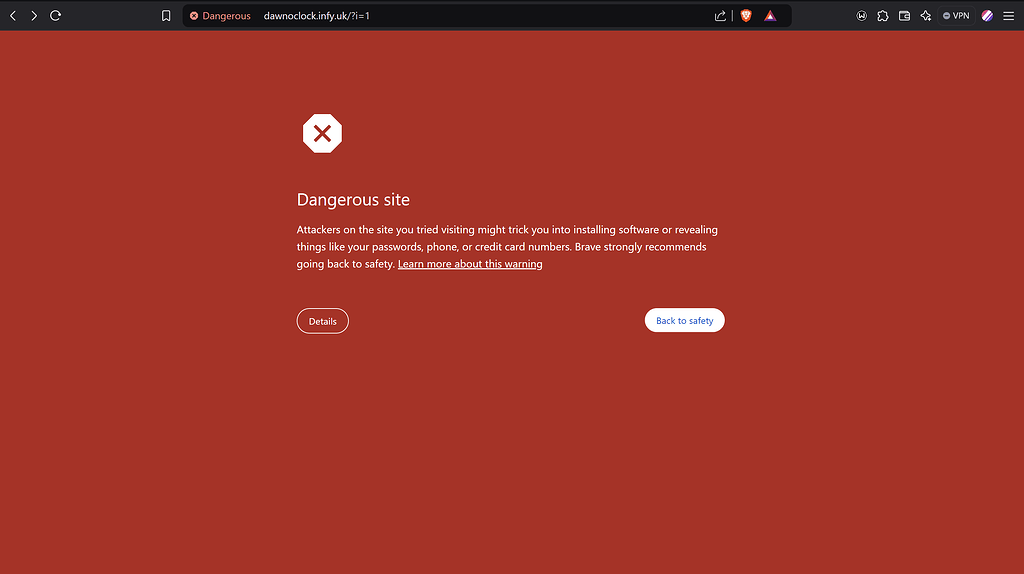Share this page via share icon
Screen dimensions: 1024x574
[x=720, y=16]
